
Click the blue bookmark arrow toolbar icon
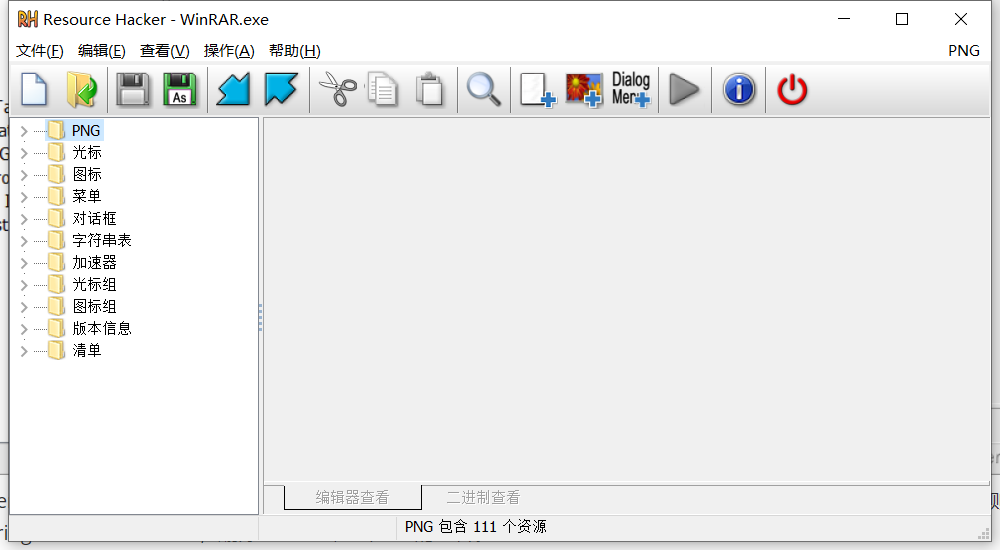281,89
